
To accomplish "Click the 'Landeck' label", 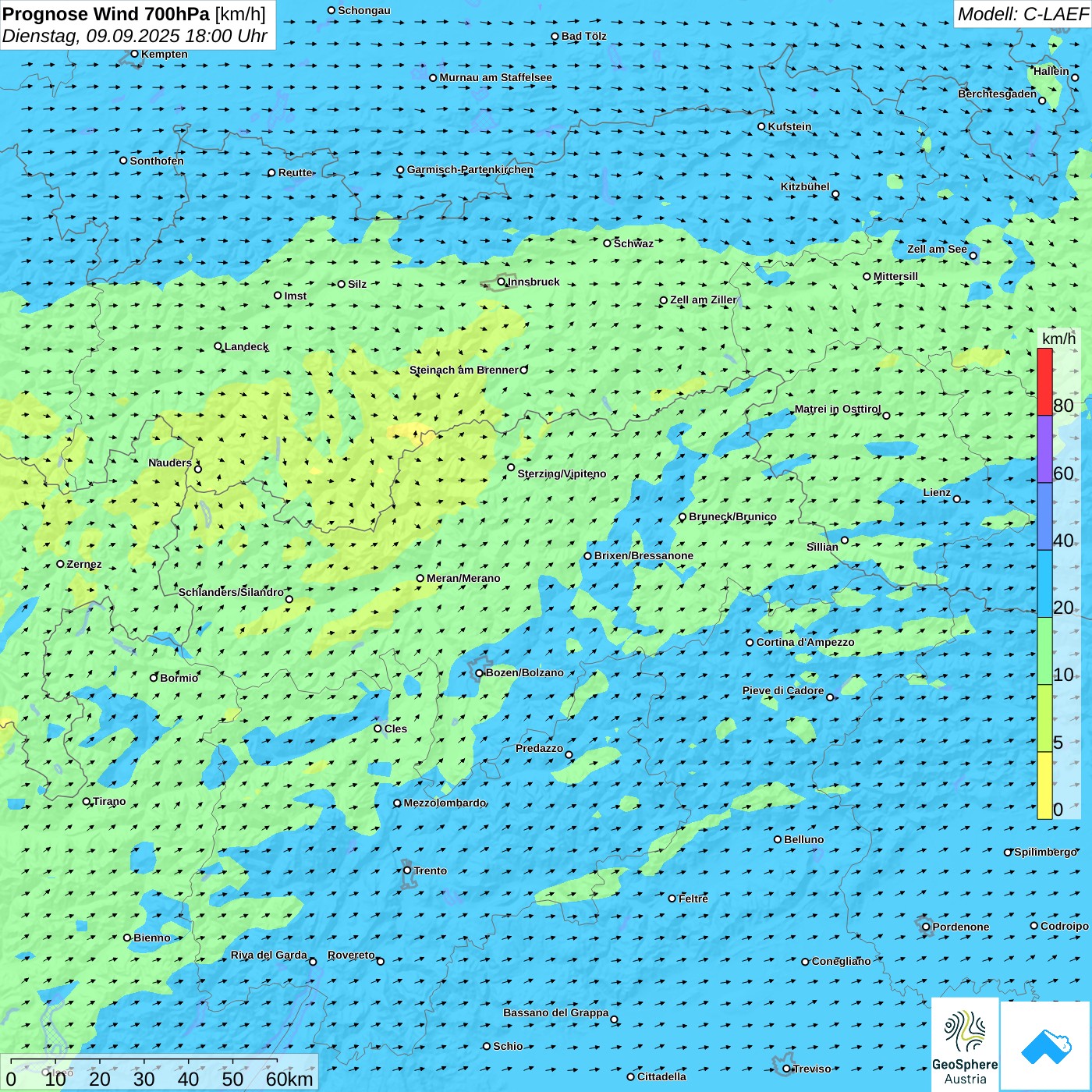I will 246,346.
